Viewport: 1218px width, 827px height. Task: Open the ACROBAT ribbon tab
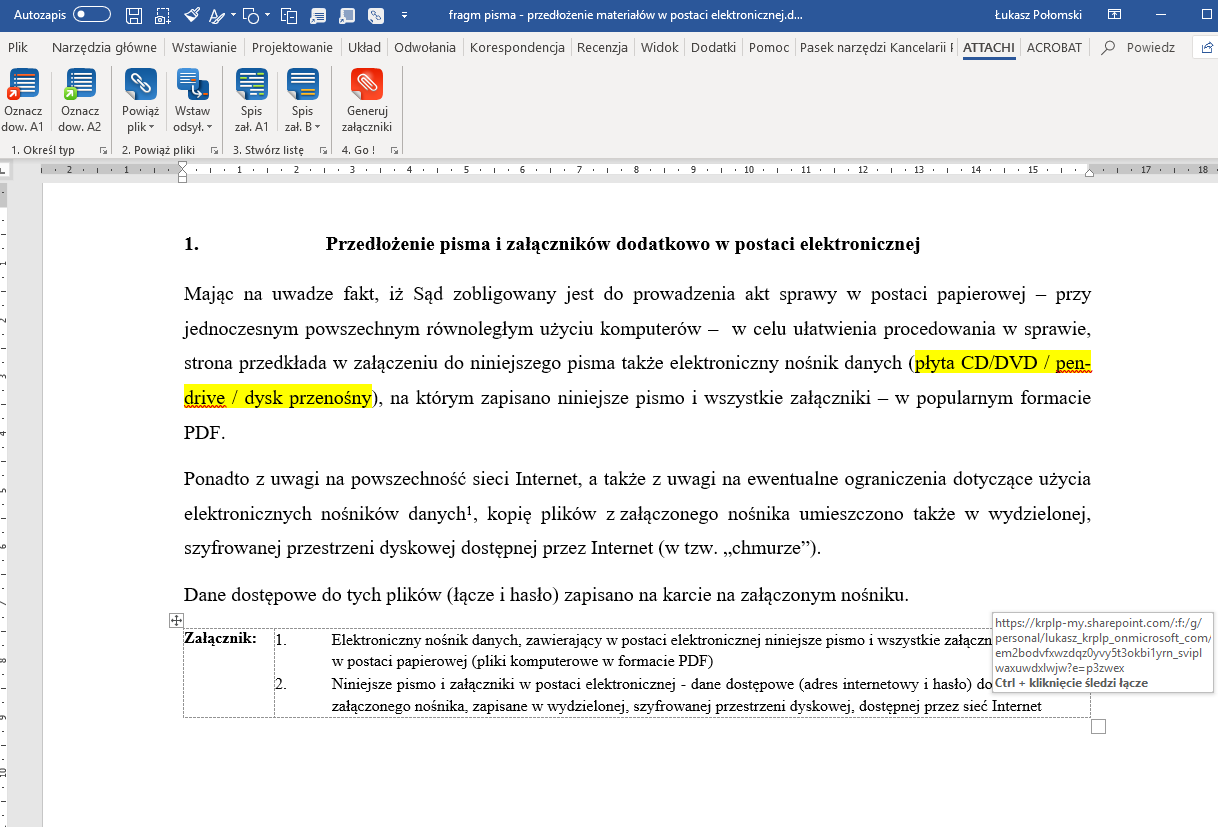(1054, 47)
